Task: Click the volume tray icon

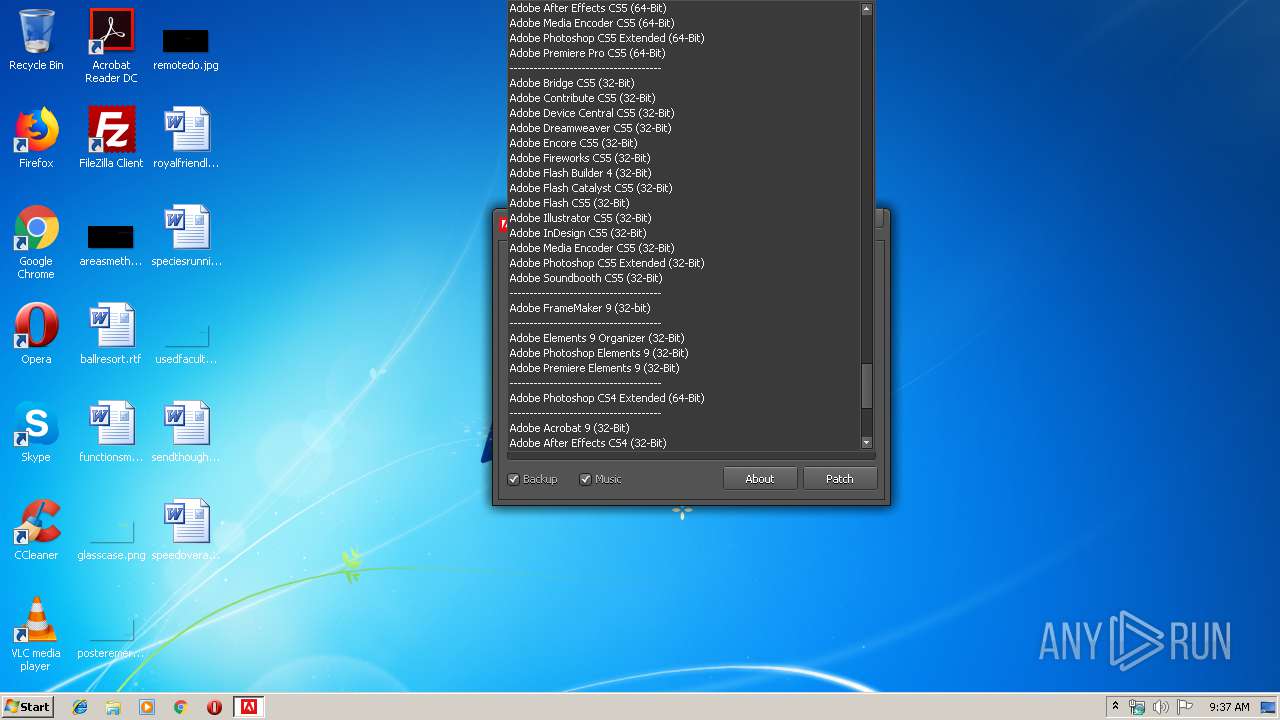Action: pos(1161,707)
